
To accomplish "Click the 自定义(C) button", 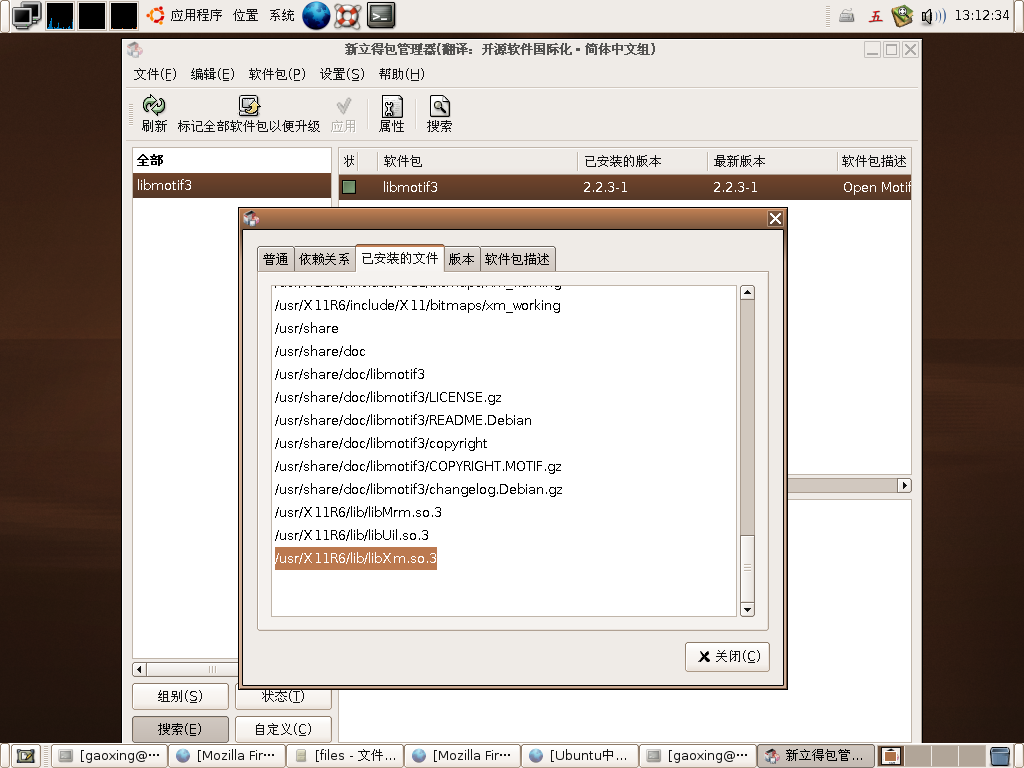I will coord(283,729).
